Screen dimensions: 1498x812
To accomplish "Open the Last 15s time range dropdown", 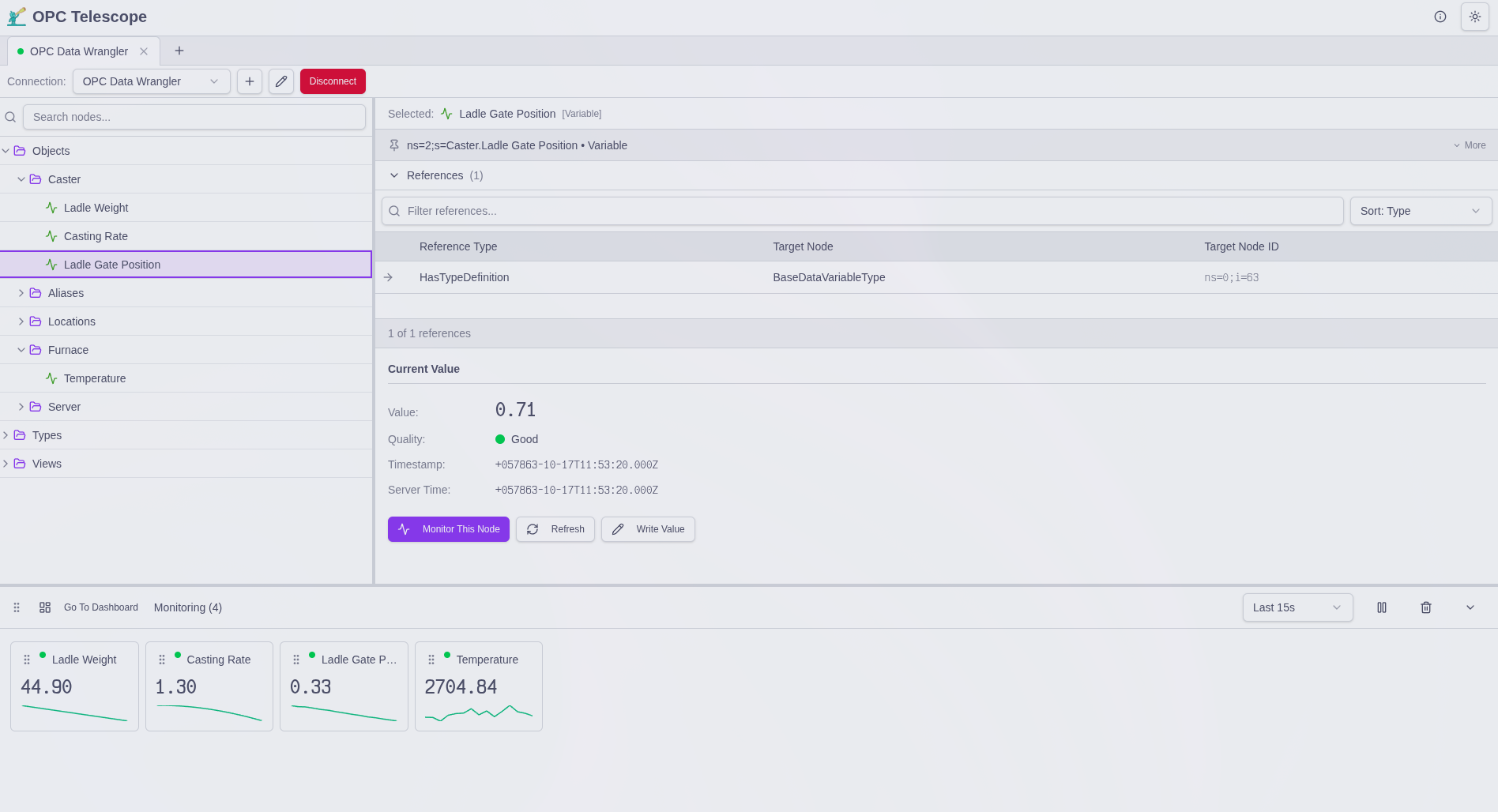I will tap(1297, 607).
